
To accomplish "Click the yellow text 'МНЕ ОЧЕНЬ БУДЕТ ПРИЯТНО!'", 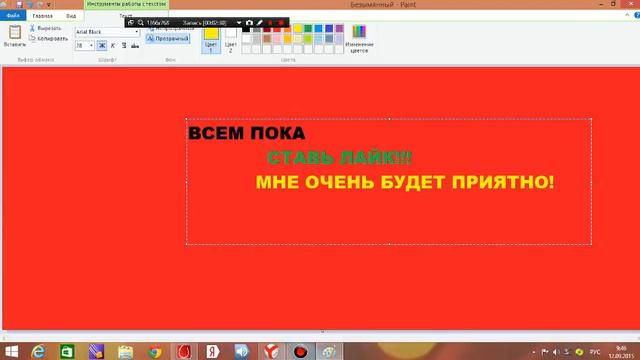I will [405, 182].
